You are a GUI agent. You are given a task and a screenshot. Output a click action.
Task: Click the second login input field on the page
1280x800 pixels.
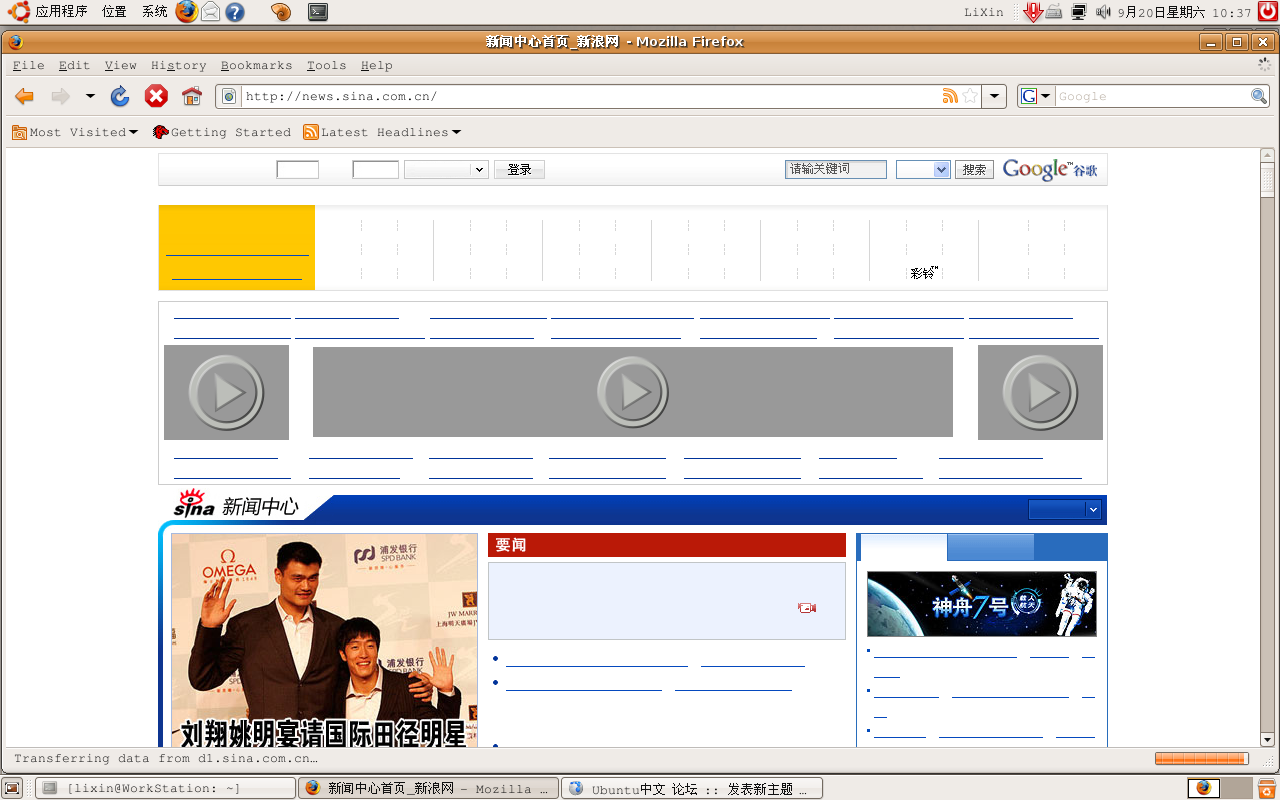coord(376,170)
